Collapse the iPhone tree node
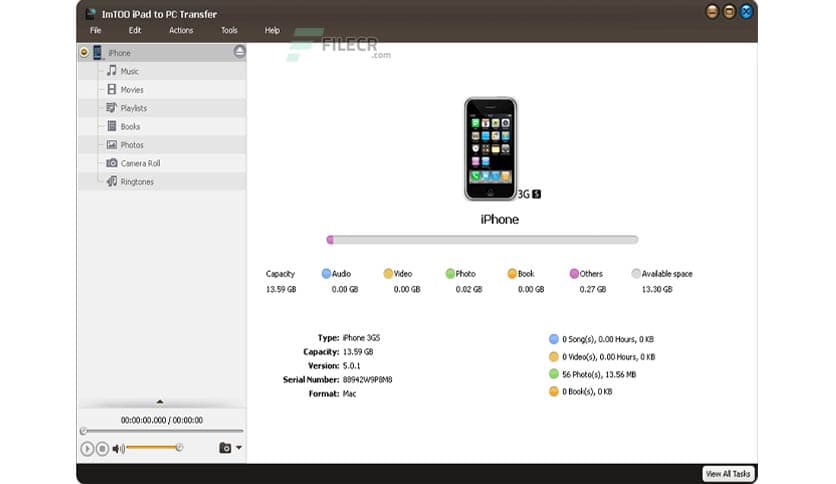 (x=84, y=52)
